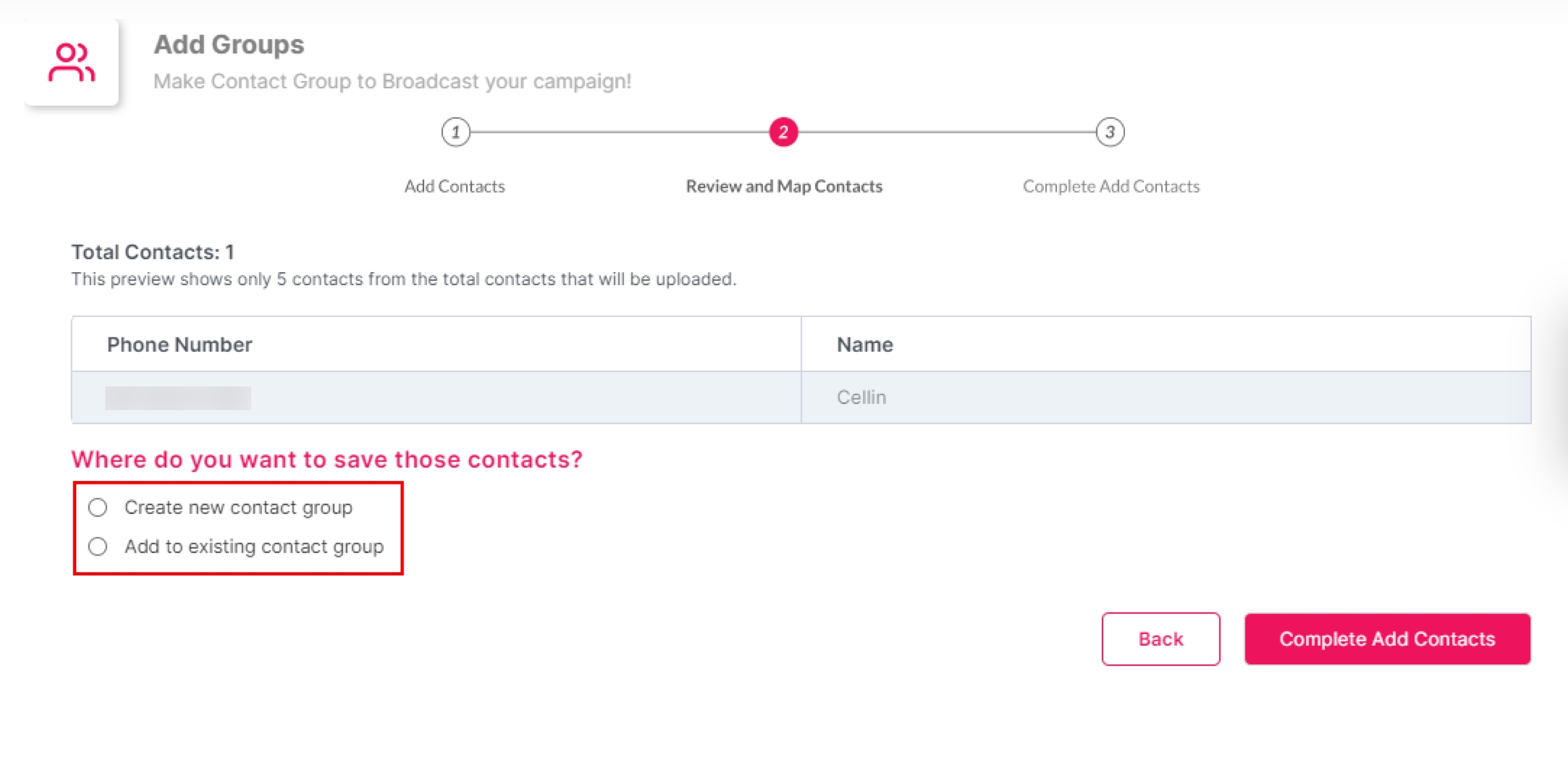
Task: Click the "Where do you want to save" heading
Action: (x=327, y=460)
